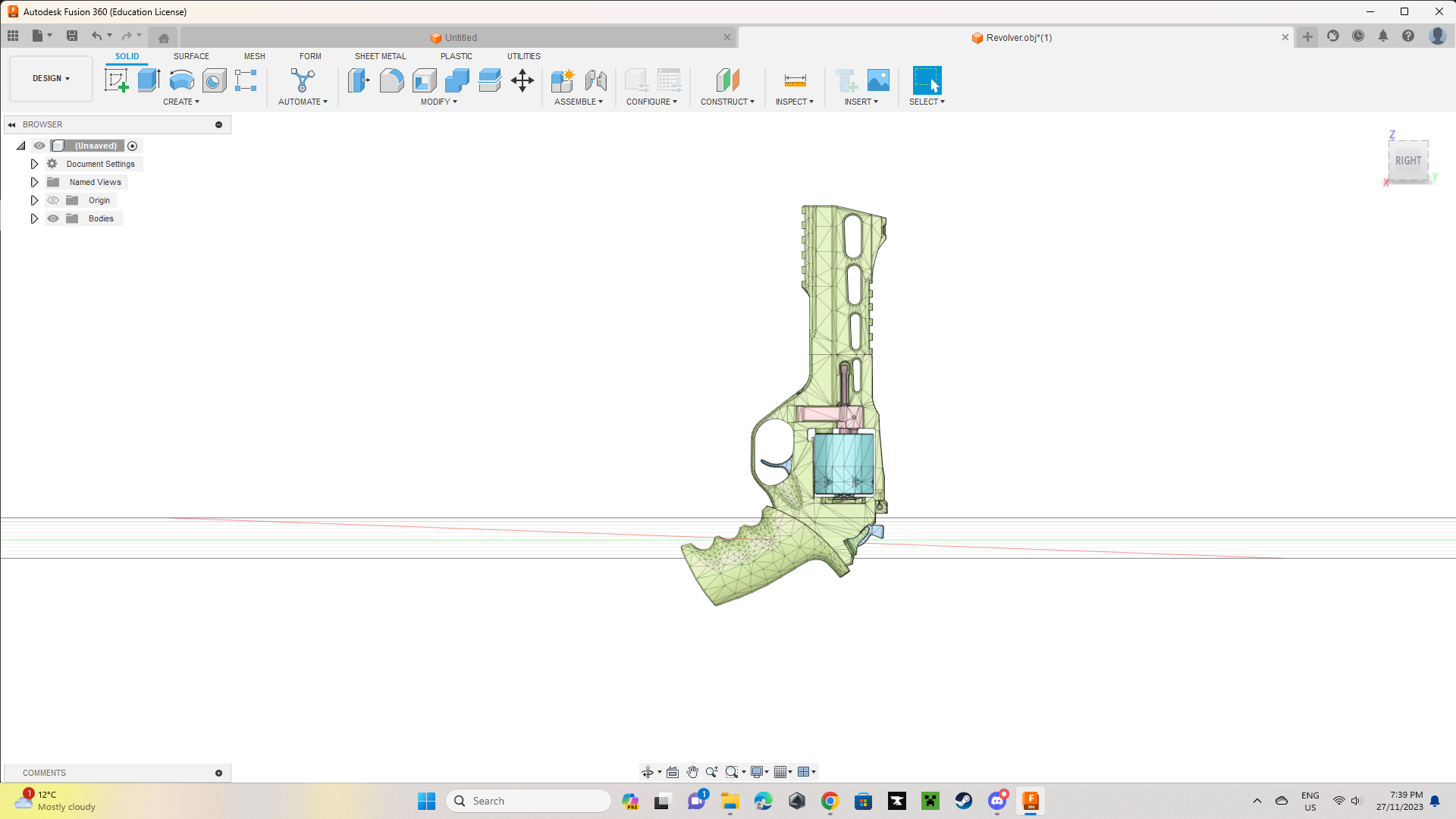
Task: Click the Home icon tab
Action: [164, 37]
